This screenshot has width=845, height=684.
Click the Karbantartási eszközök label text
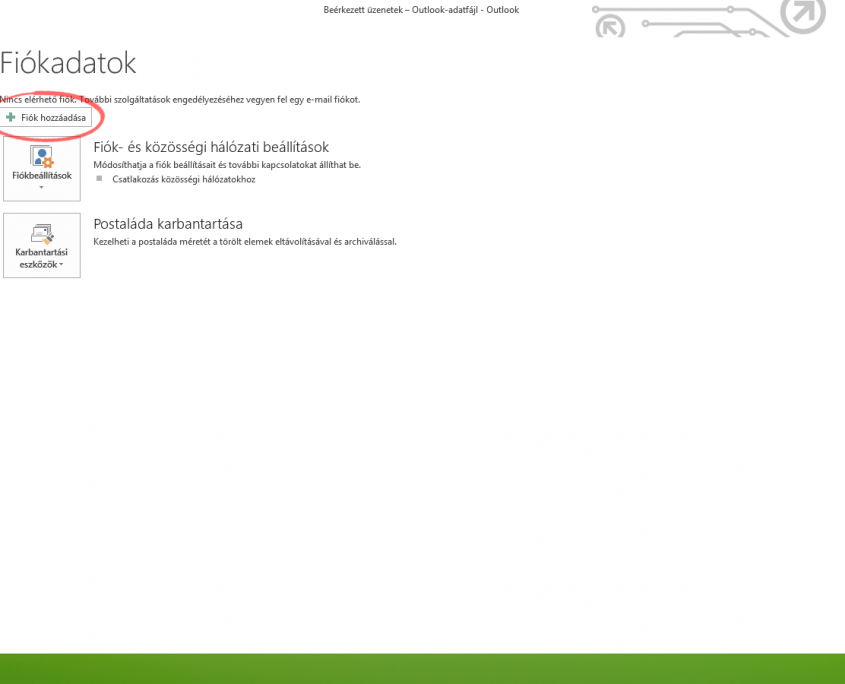coord(42,258)
